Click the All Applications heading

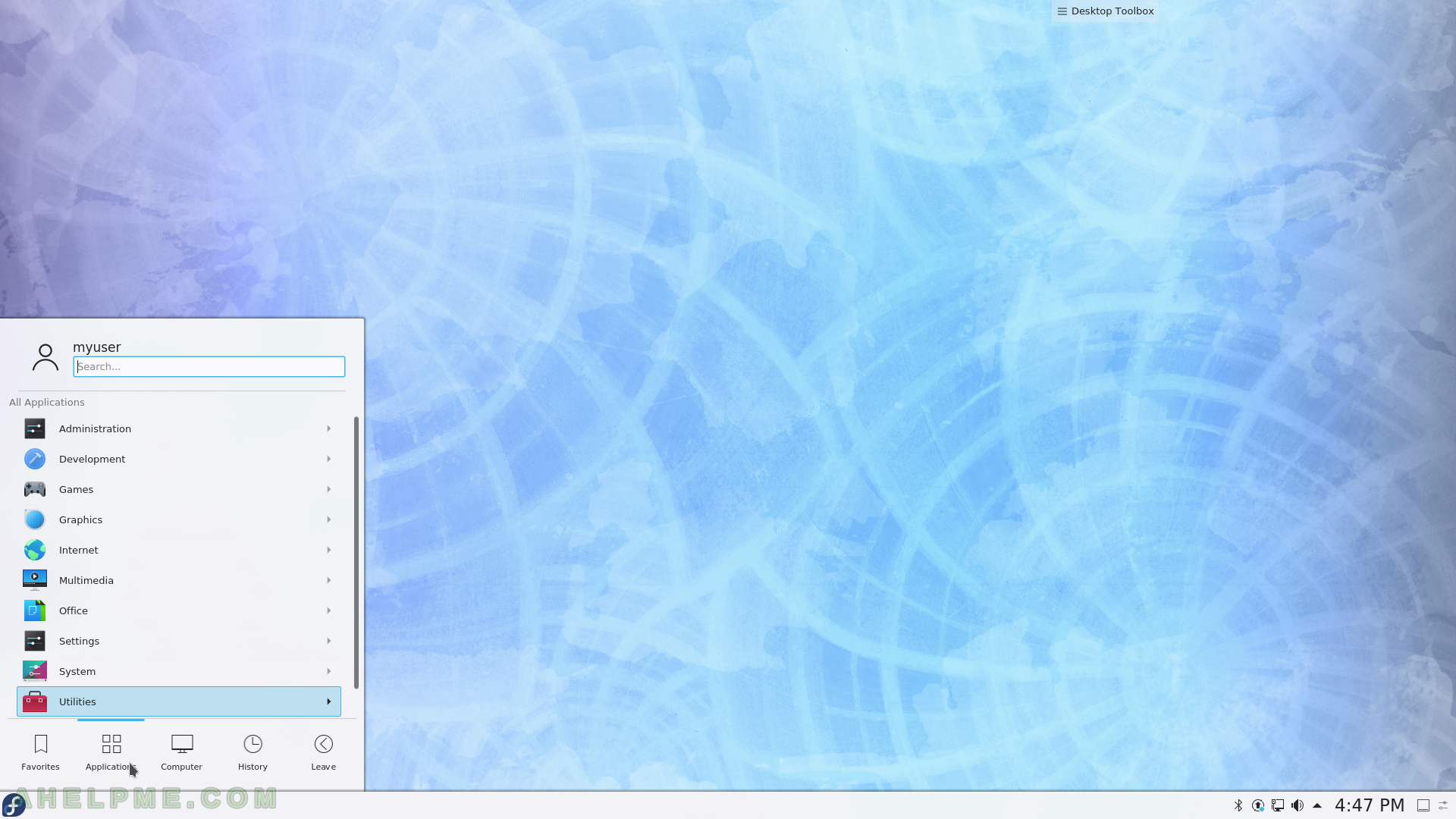47,402
